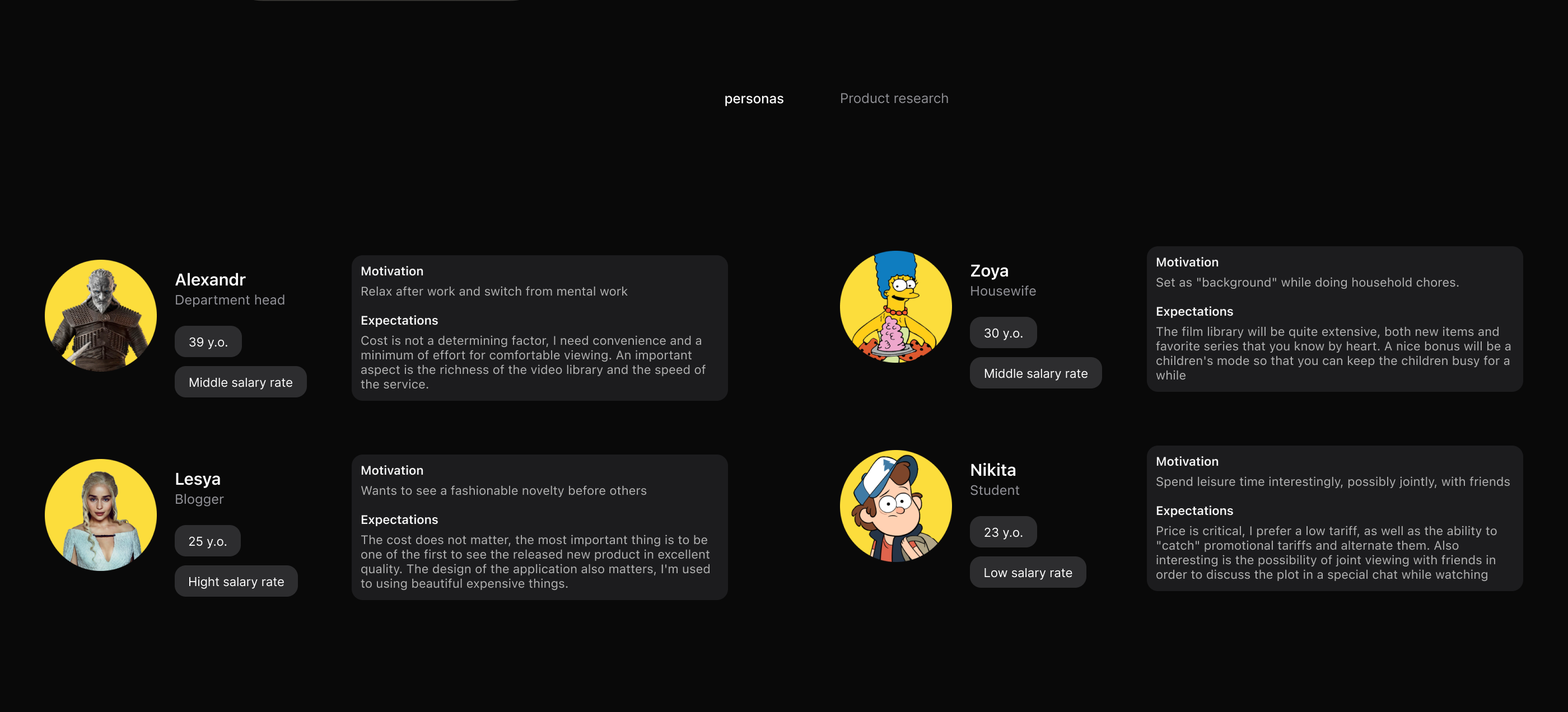
Task: Click Zoya's Middle salary rate tag
Action: 1035,373
